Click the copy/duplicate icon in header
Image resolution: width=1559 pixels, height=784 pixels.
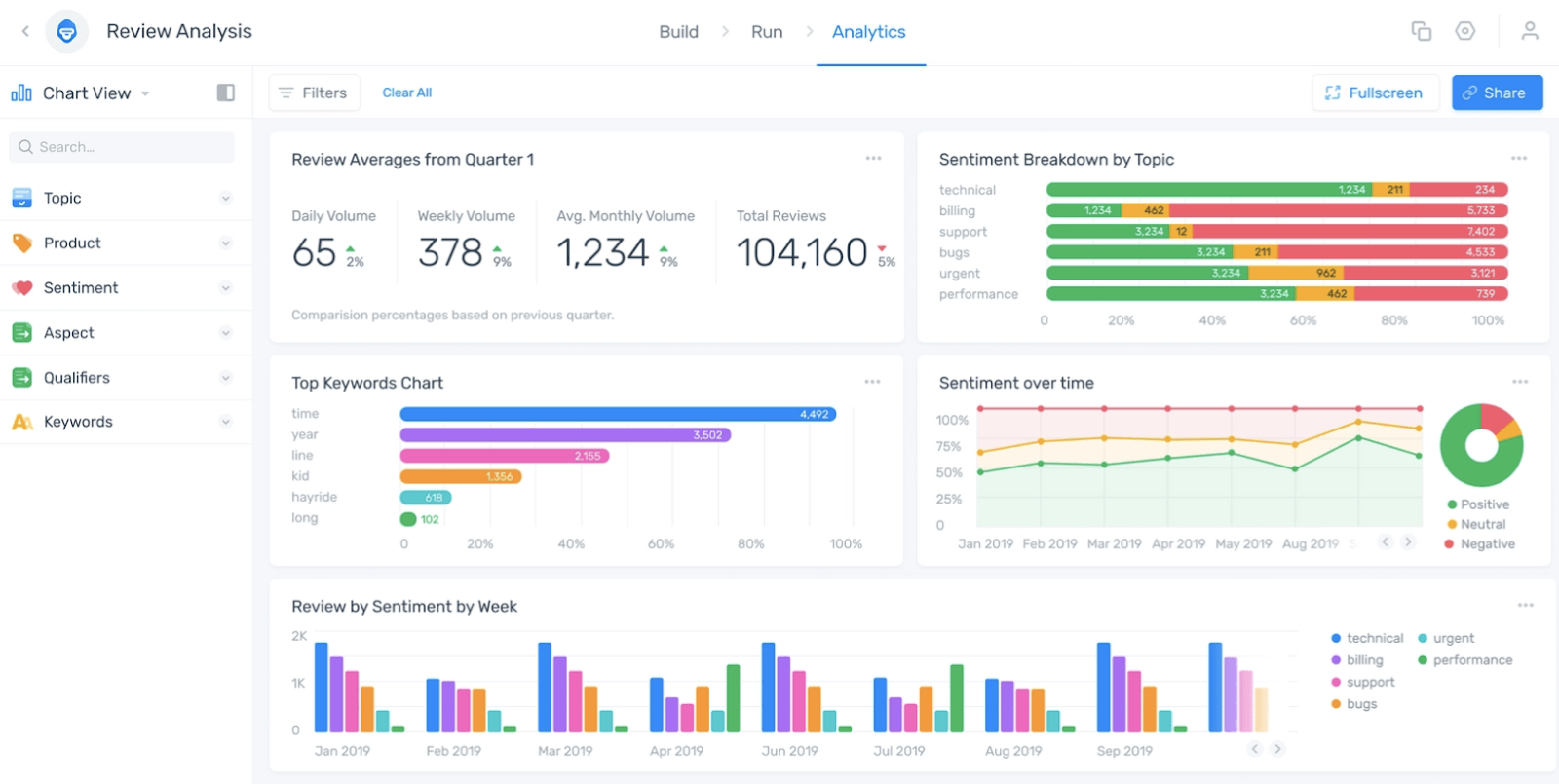[1421, 31]
